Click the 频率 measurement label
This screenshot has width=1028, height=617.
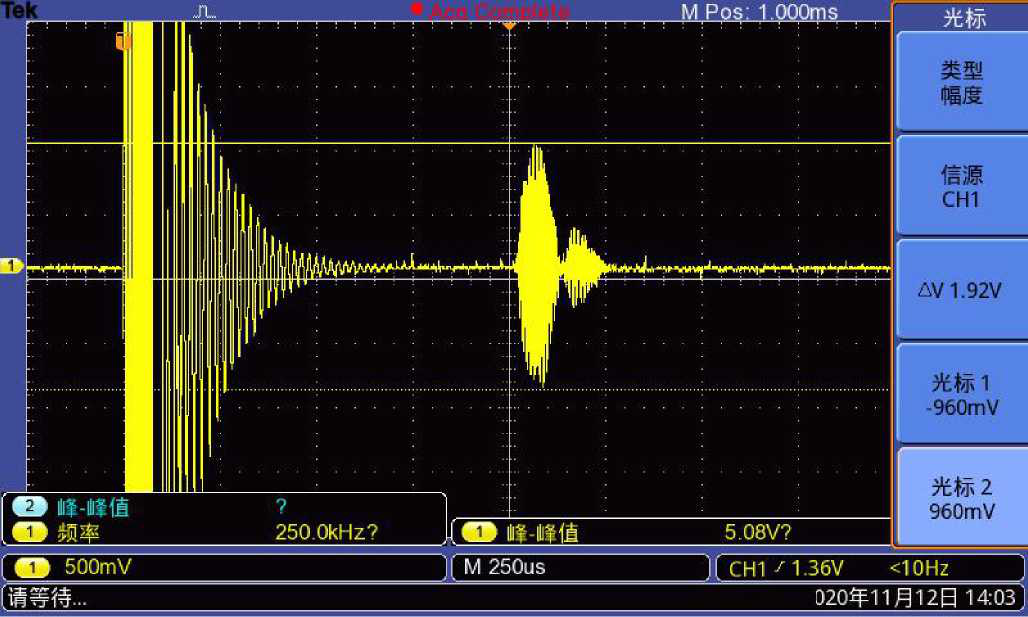tap(79, 532)
